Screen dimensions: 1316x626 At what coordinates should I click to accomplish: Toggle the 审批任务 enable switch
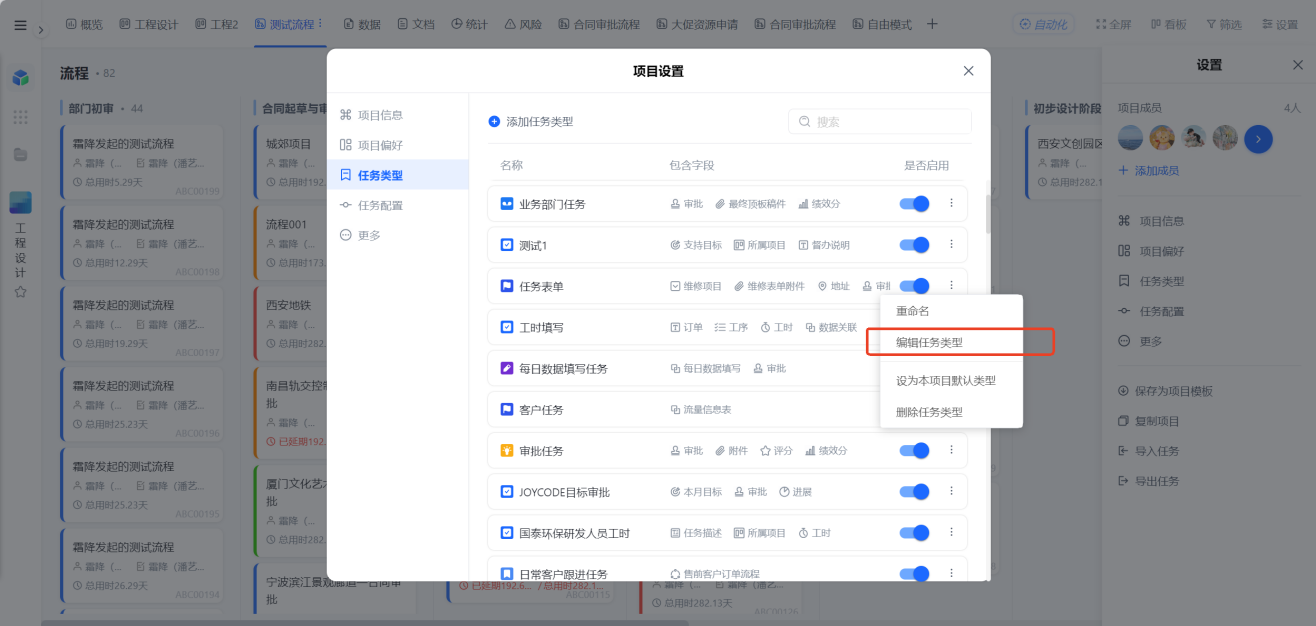(x=915, y=451)
